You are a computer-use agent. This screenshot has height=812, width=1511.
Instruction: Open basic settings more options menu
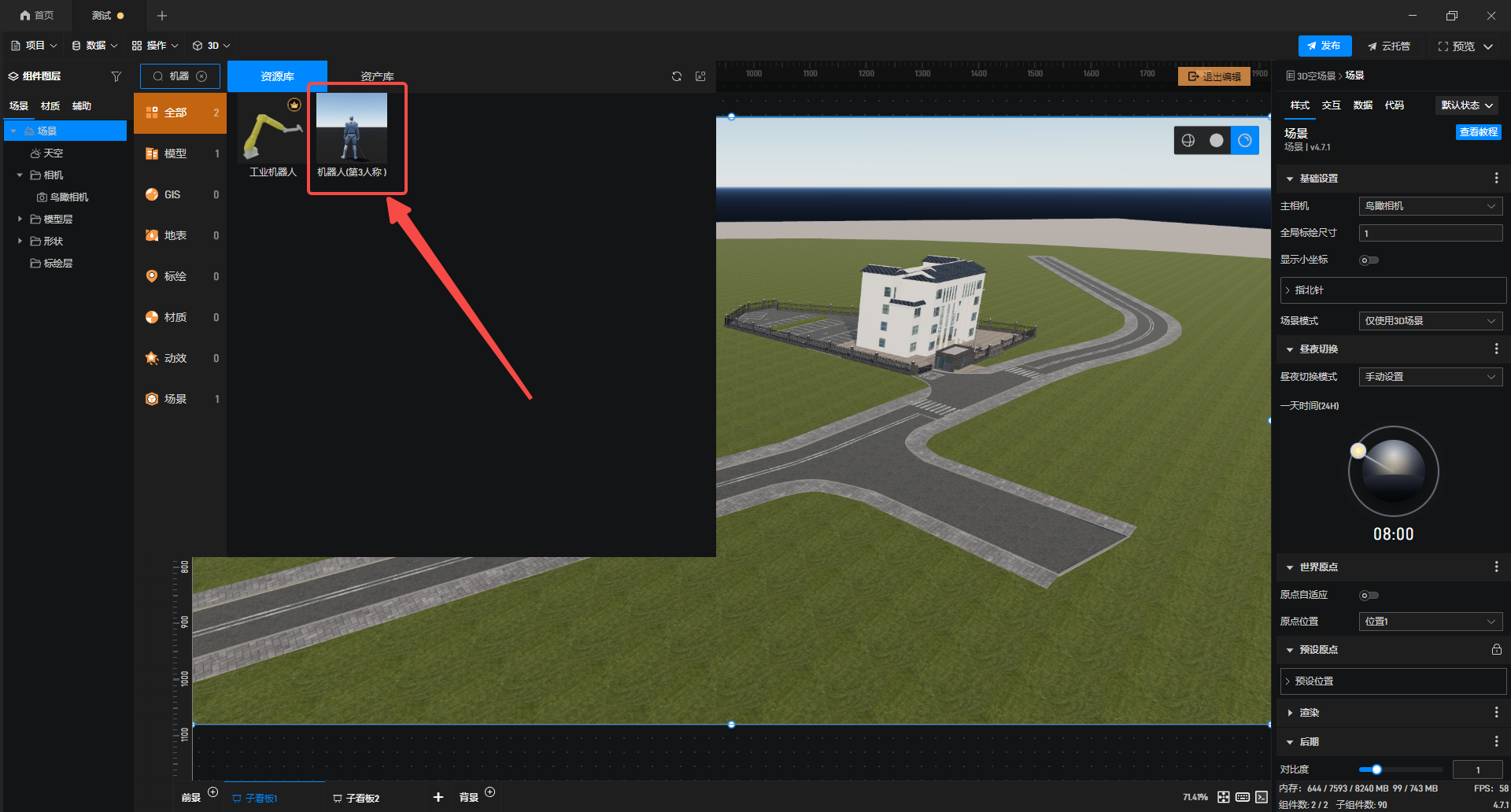coord(1496,179)
